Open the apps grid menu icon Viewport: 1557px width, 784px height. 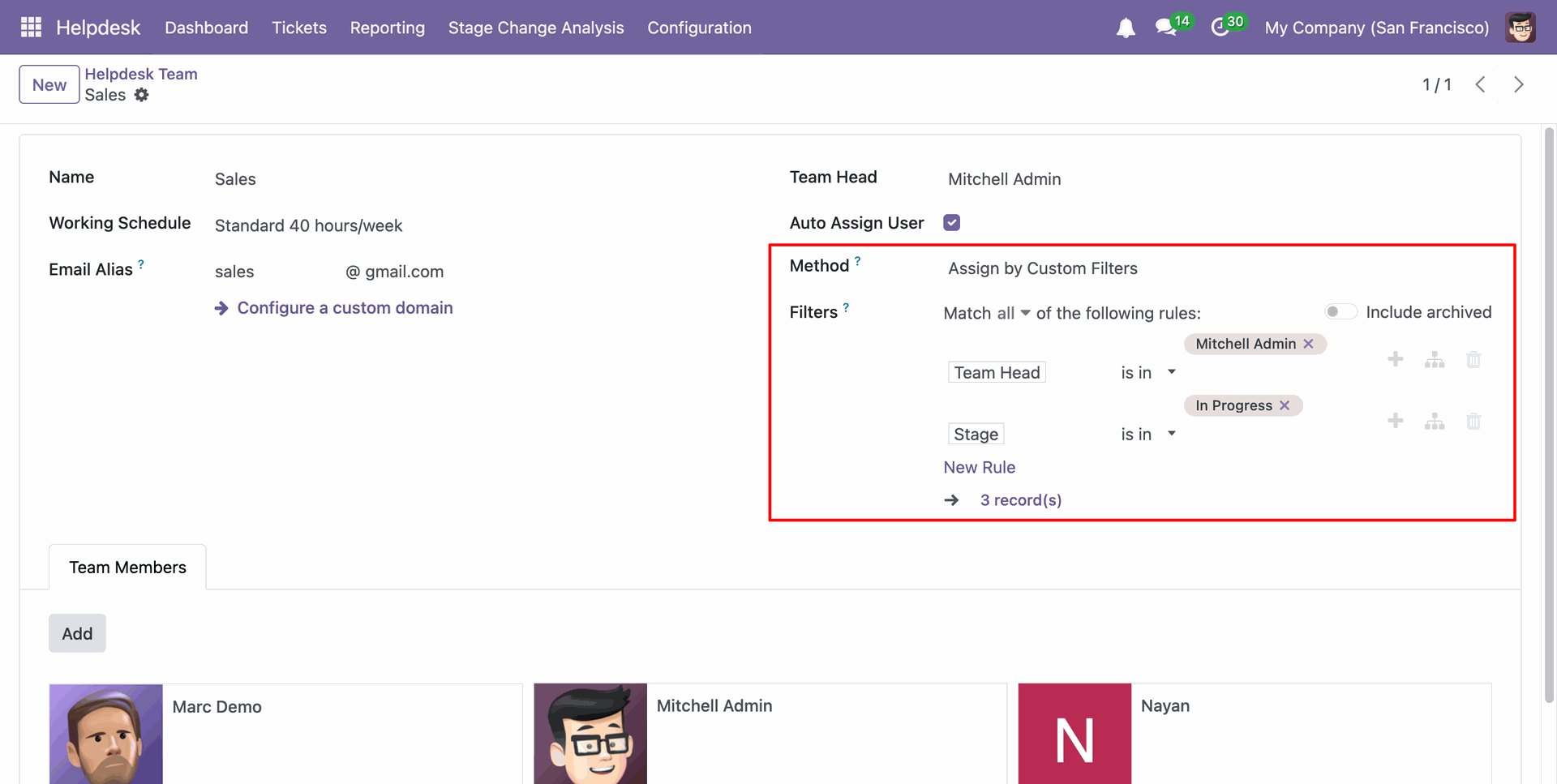pyautogui.click(x=31, y=28)
